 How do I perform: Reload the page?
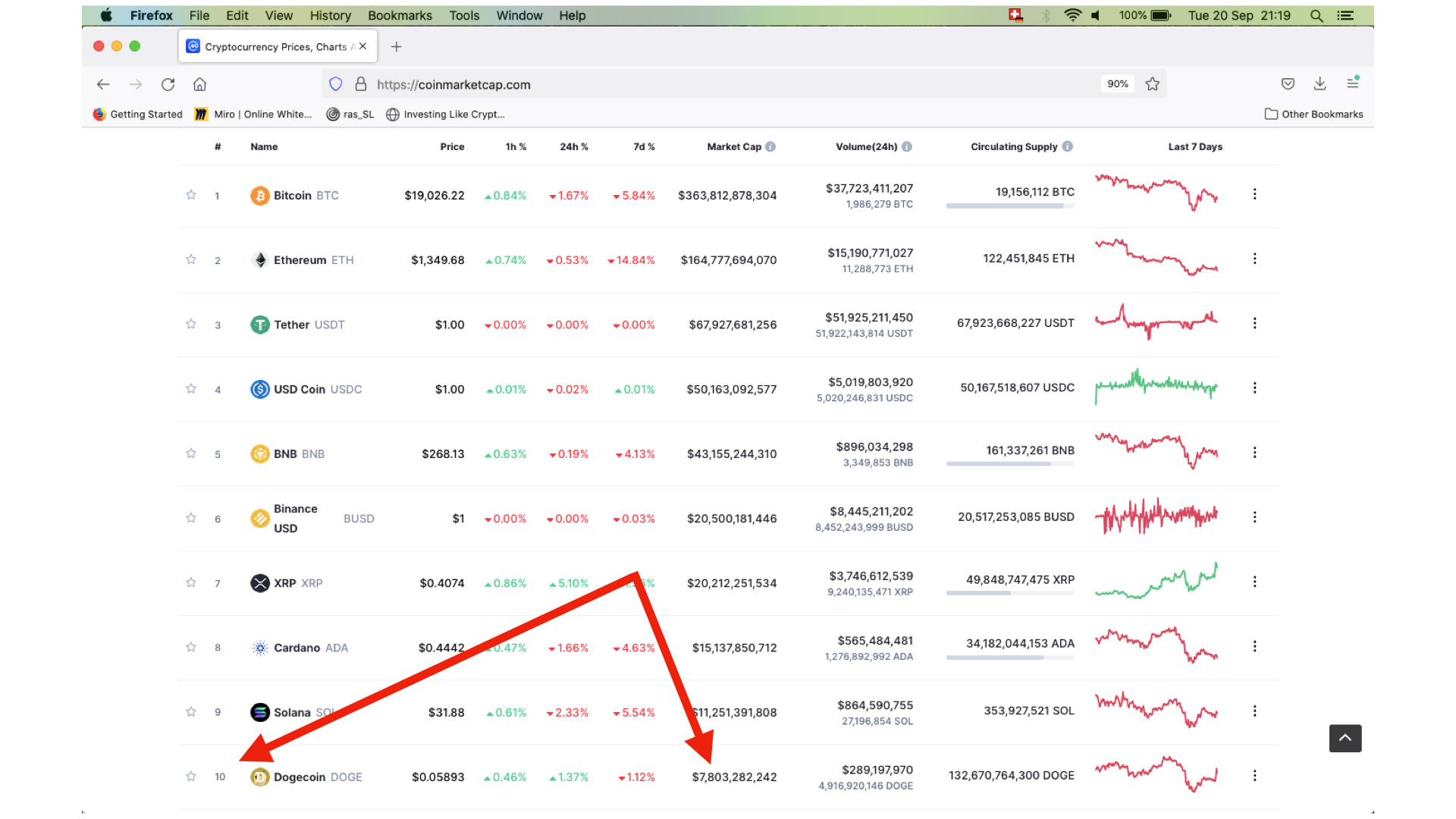tap(168, 84)
